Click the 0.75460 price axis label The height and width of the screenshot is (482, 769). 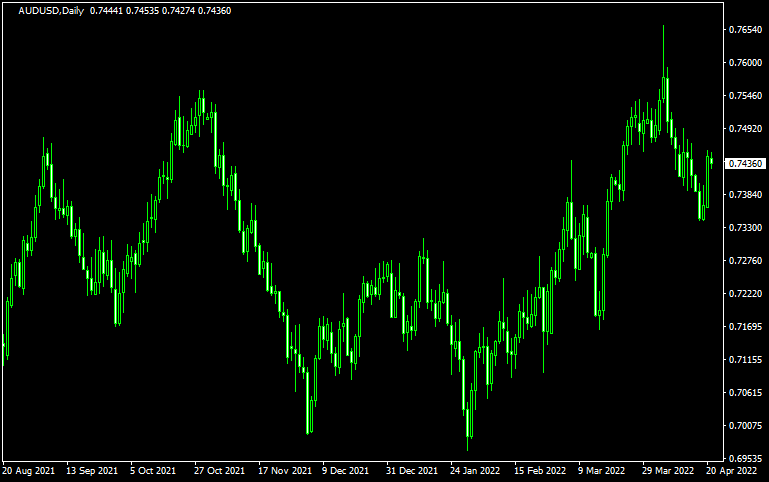click(x=745, y=96)
